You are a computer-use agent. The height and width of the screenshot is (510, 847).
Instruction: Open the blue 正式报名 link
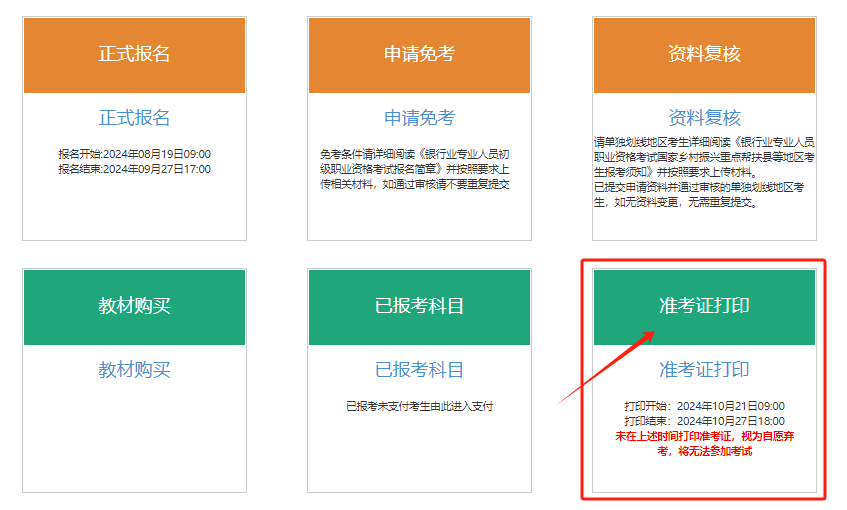(x=134, y=118)
